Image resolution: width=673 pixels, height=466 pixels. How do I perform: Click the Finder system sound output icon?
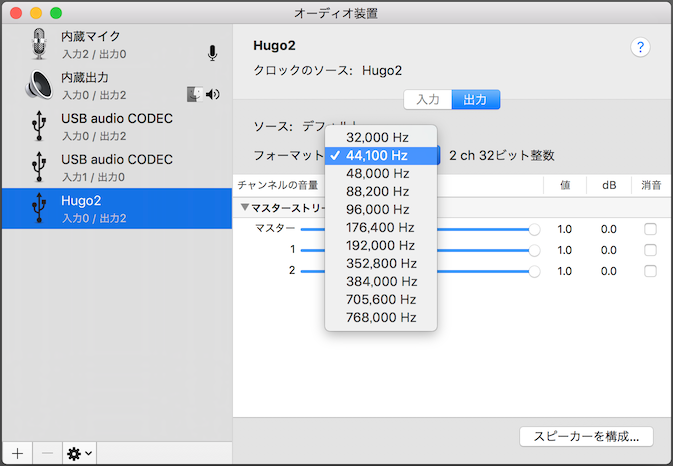194,94
